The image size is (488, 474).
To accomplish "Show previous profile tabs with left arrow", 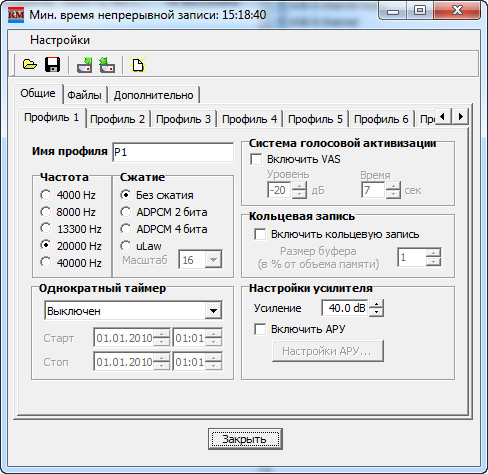I will click(x=443, y=117).
